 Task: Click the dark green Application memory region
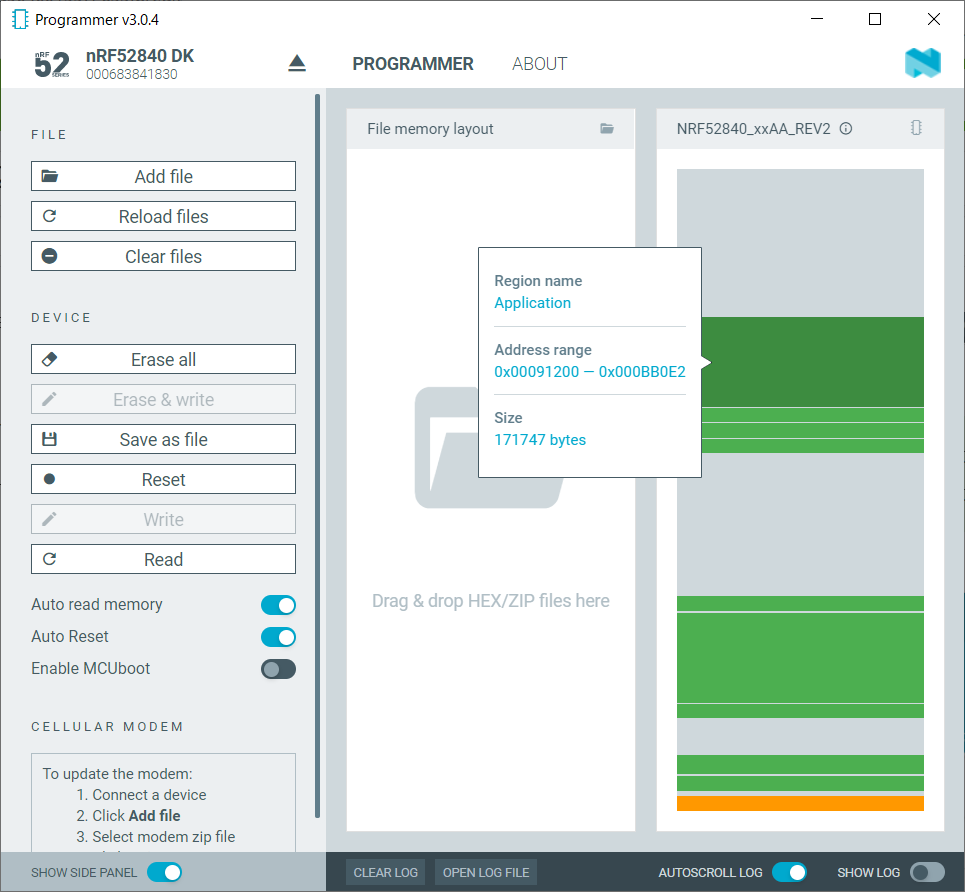pyautogui.click(x=812, y=362)
